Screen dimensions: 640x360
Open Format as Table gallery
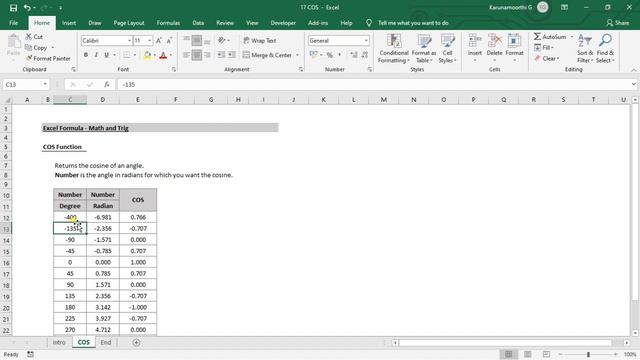(x=424, y=48)
